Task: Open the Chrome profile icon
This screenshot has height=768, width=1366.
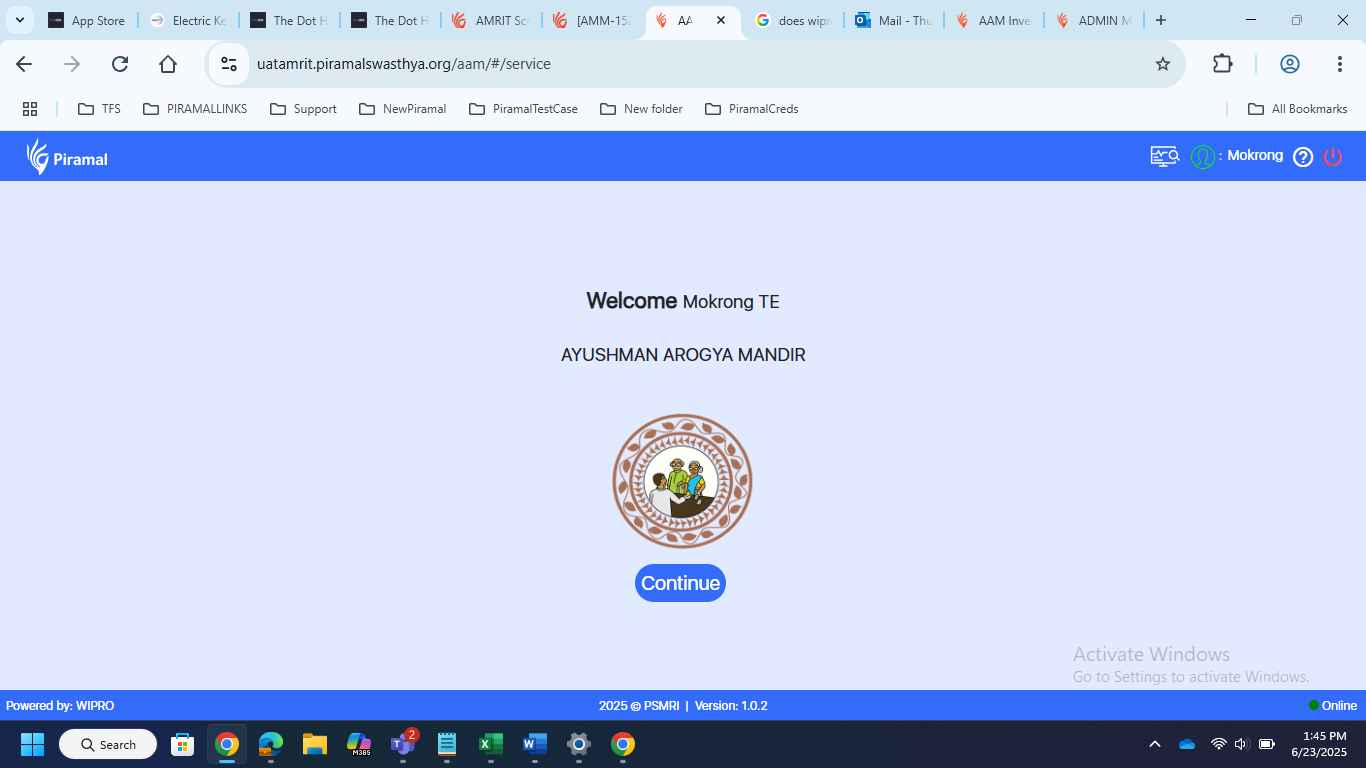Action: [x=1290, y=64]
